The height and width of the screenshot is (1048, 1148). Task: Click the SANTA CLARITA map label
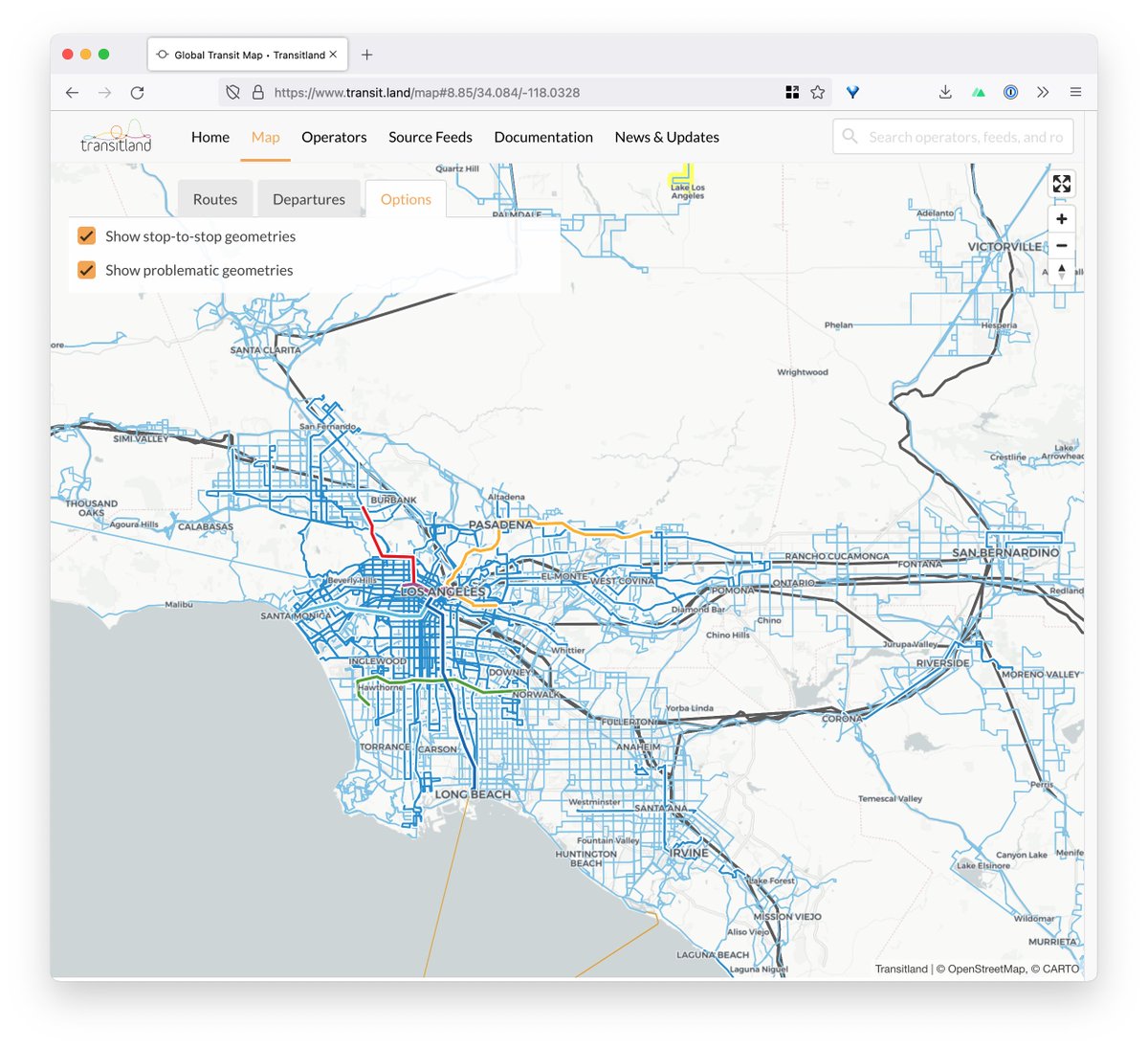(265, 350)
